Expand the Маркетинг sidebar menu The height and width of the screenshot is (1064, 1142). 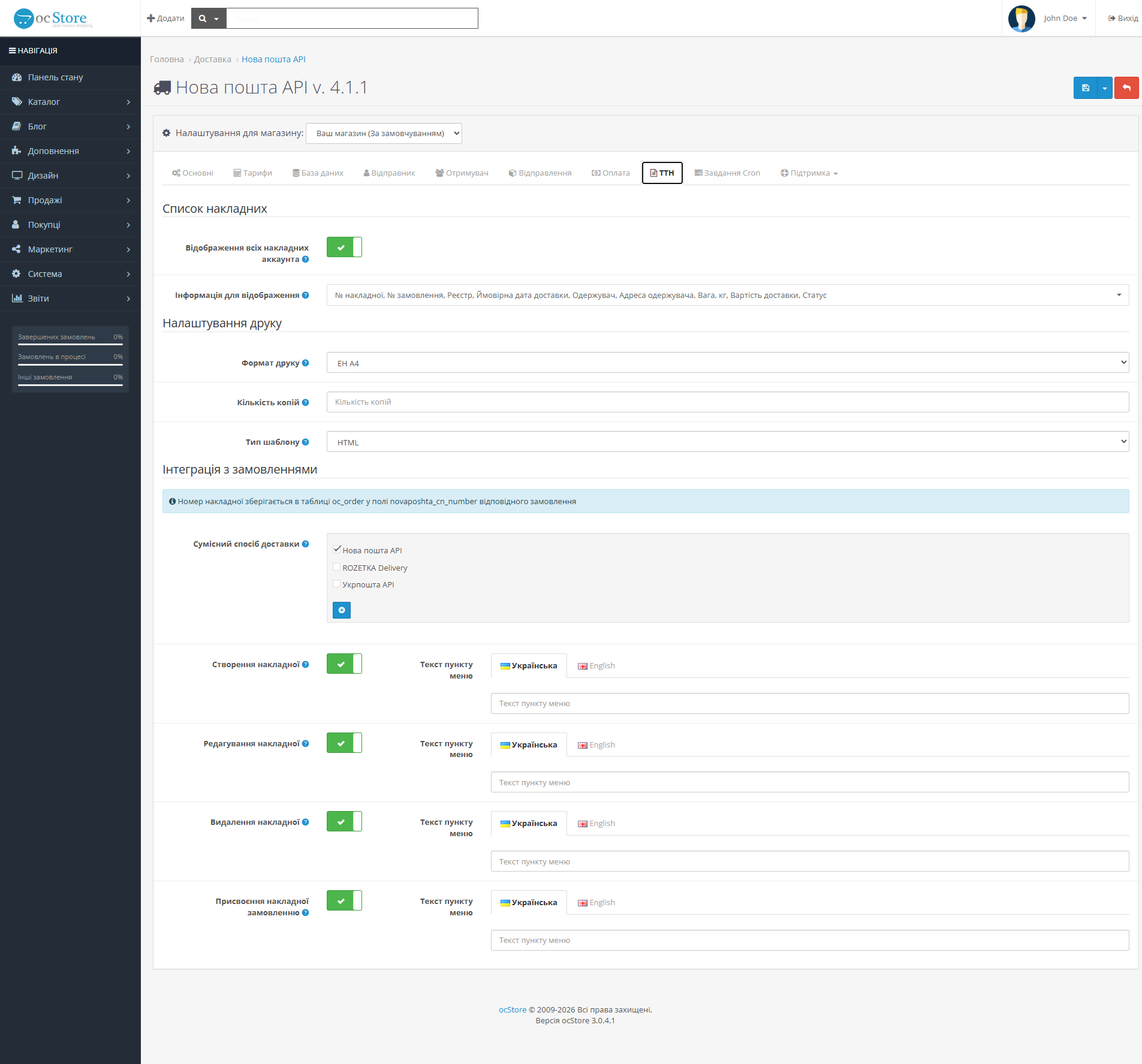70,249
